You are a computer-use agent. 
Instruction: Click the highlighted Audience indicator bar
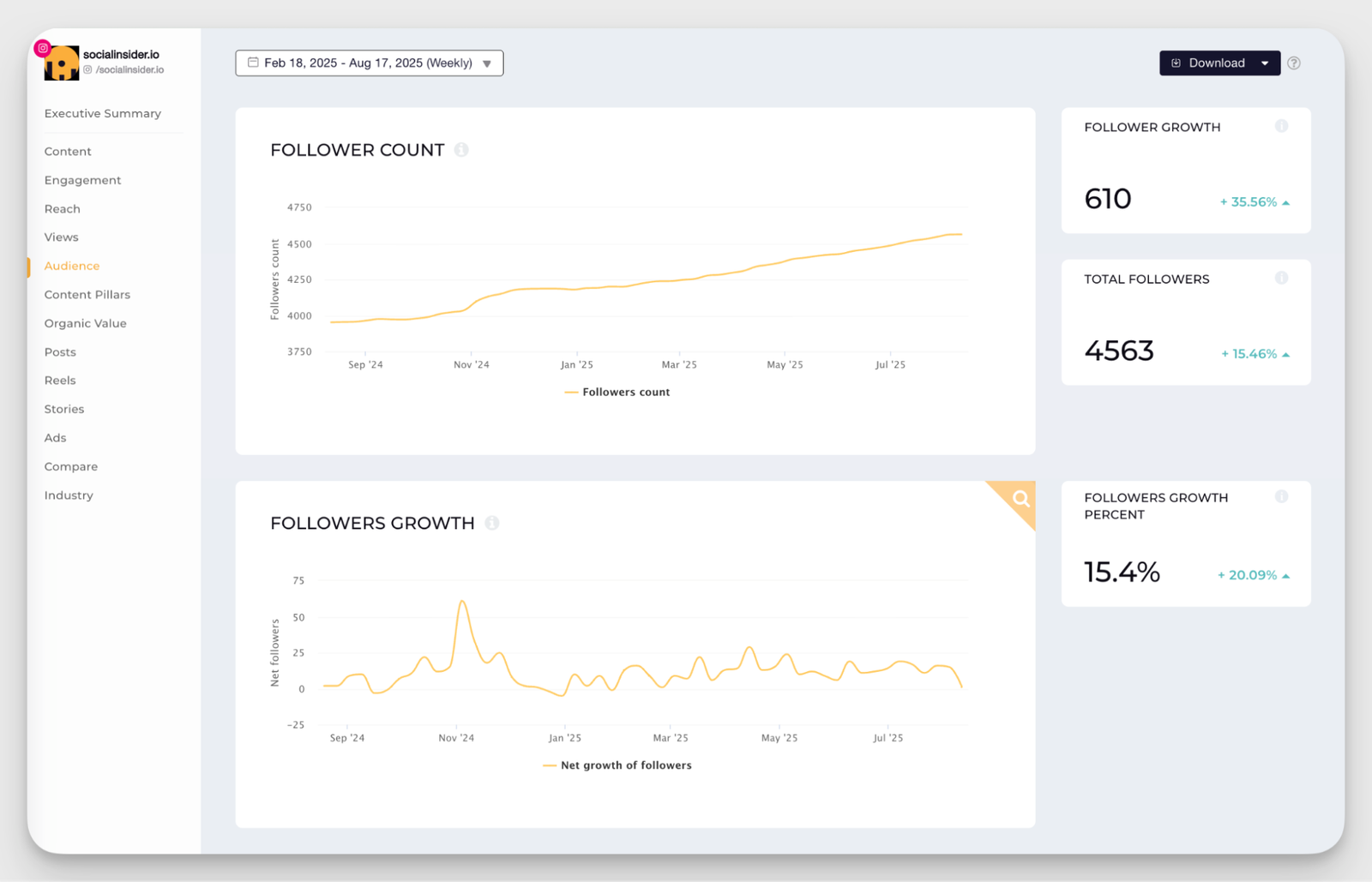click(x=29, y=267)
